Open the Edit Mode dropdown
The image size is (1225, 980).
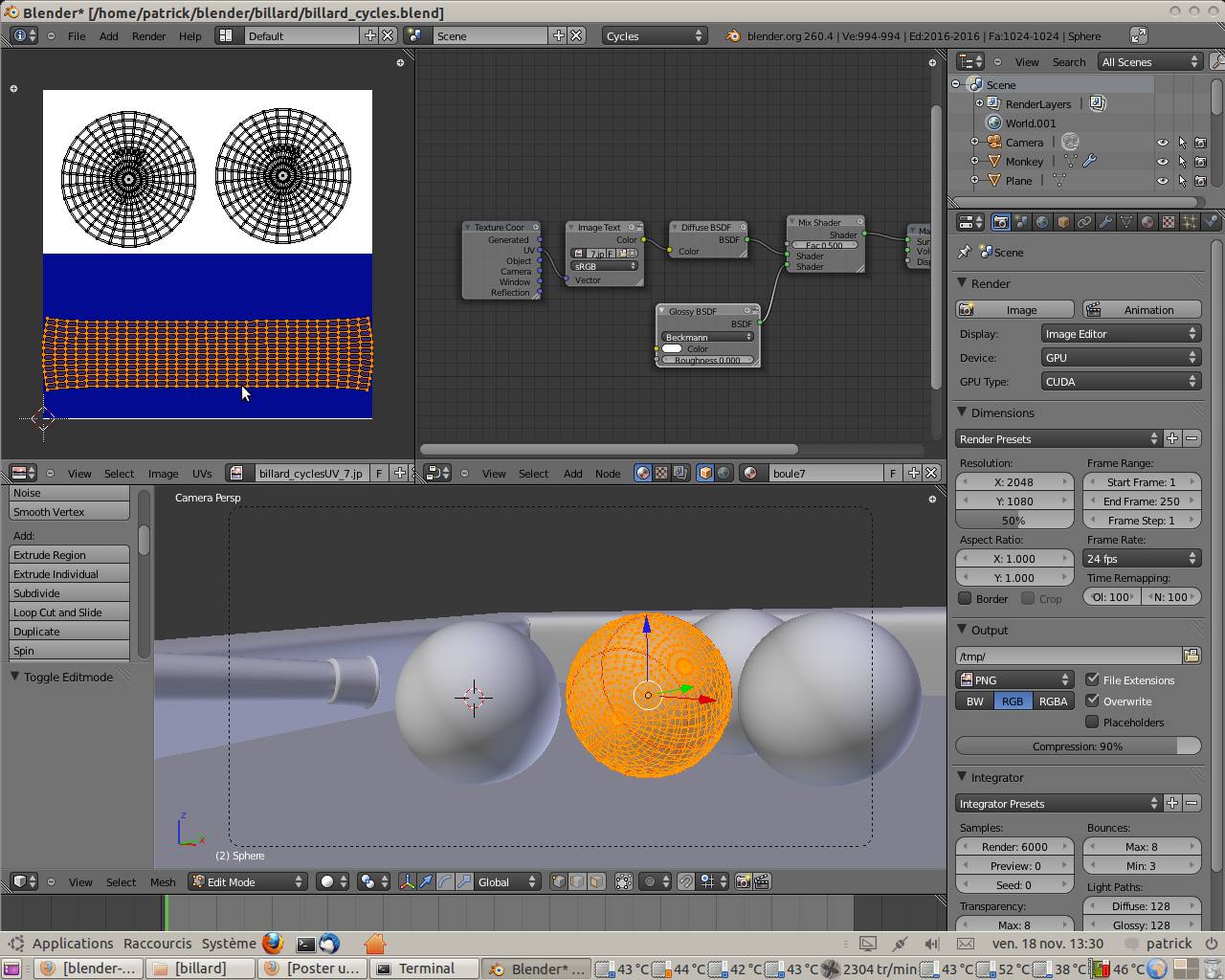pos(247,881)
